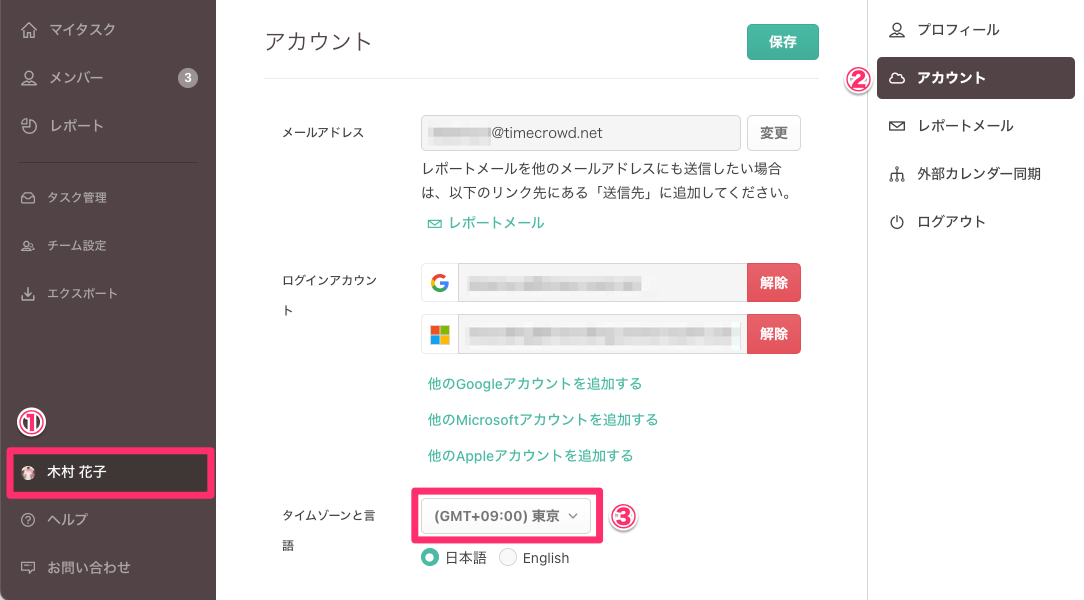Open チーム設定 team settings icon
This screenshot has height=600, width=1084.
[x=31, y=245]
